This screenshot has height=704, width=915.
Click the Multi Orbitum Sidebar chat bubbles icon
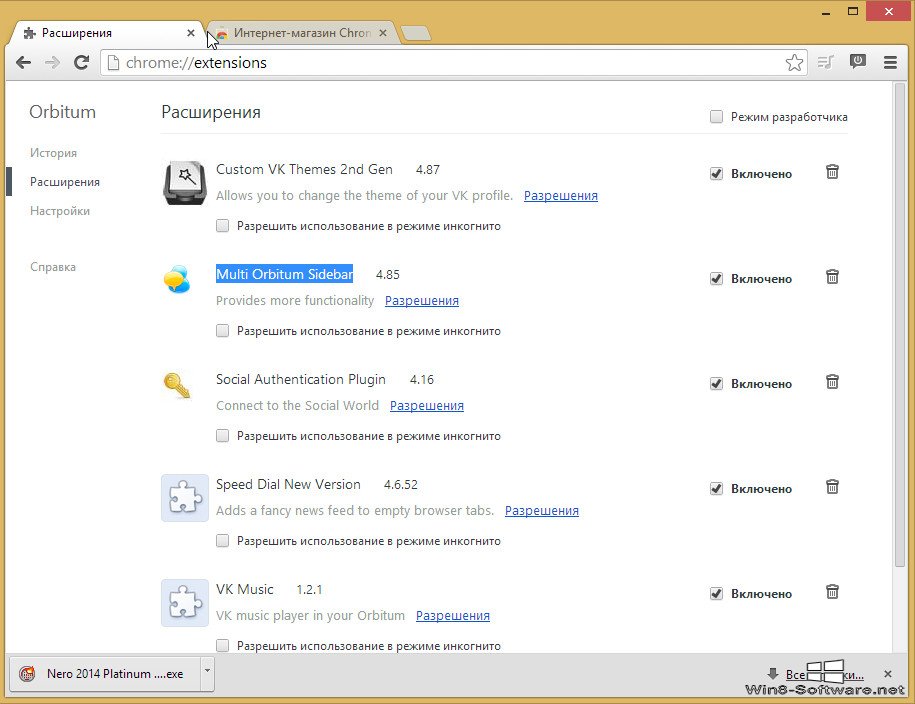coord(177,279)
